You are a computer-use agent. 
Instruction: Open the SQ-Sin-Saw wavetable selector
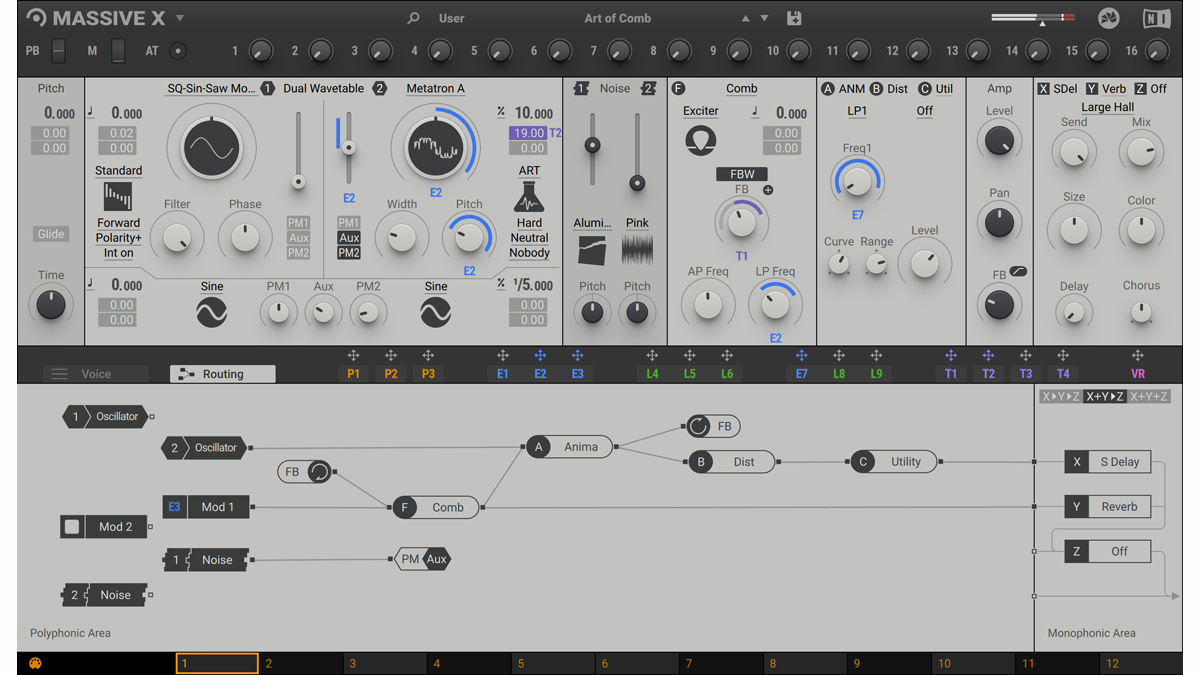pos(210,89)
